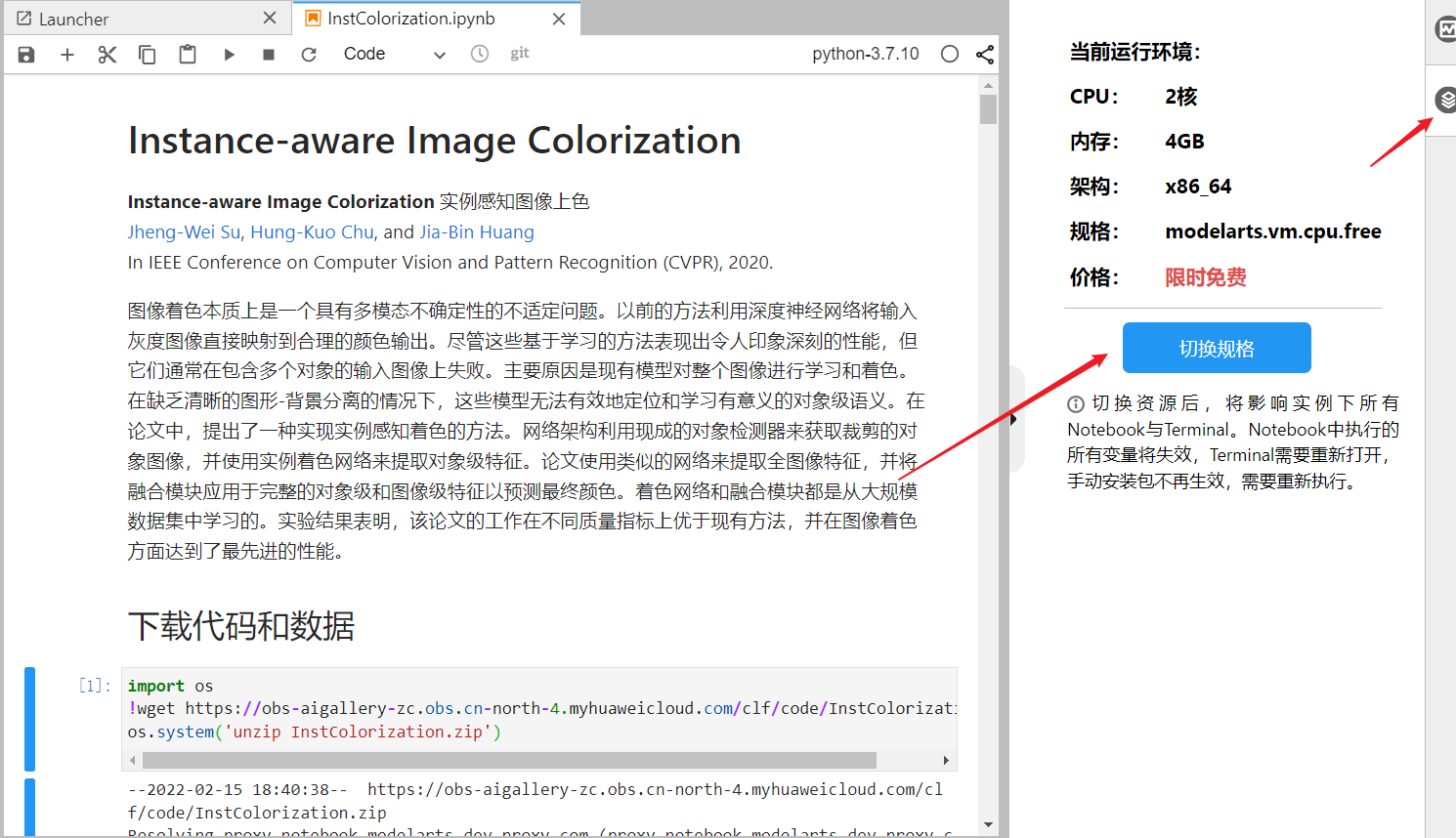Click the code cell horizontal scrollbar thumb

509,760
